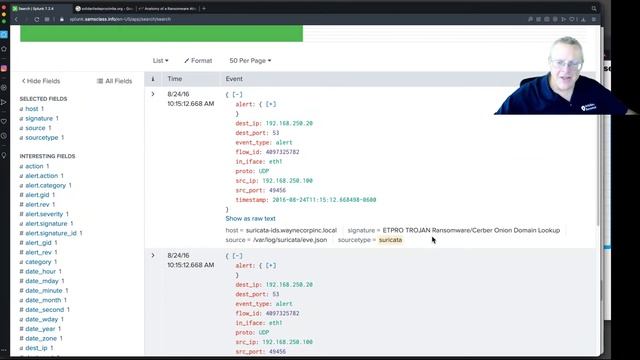The image size is (640, 360).
Task: Click flow_id value 4097325782 in first event
Action: [x=282, y=152]
